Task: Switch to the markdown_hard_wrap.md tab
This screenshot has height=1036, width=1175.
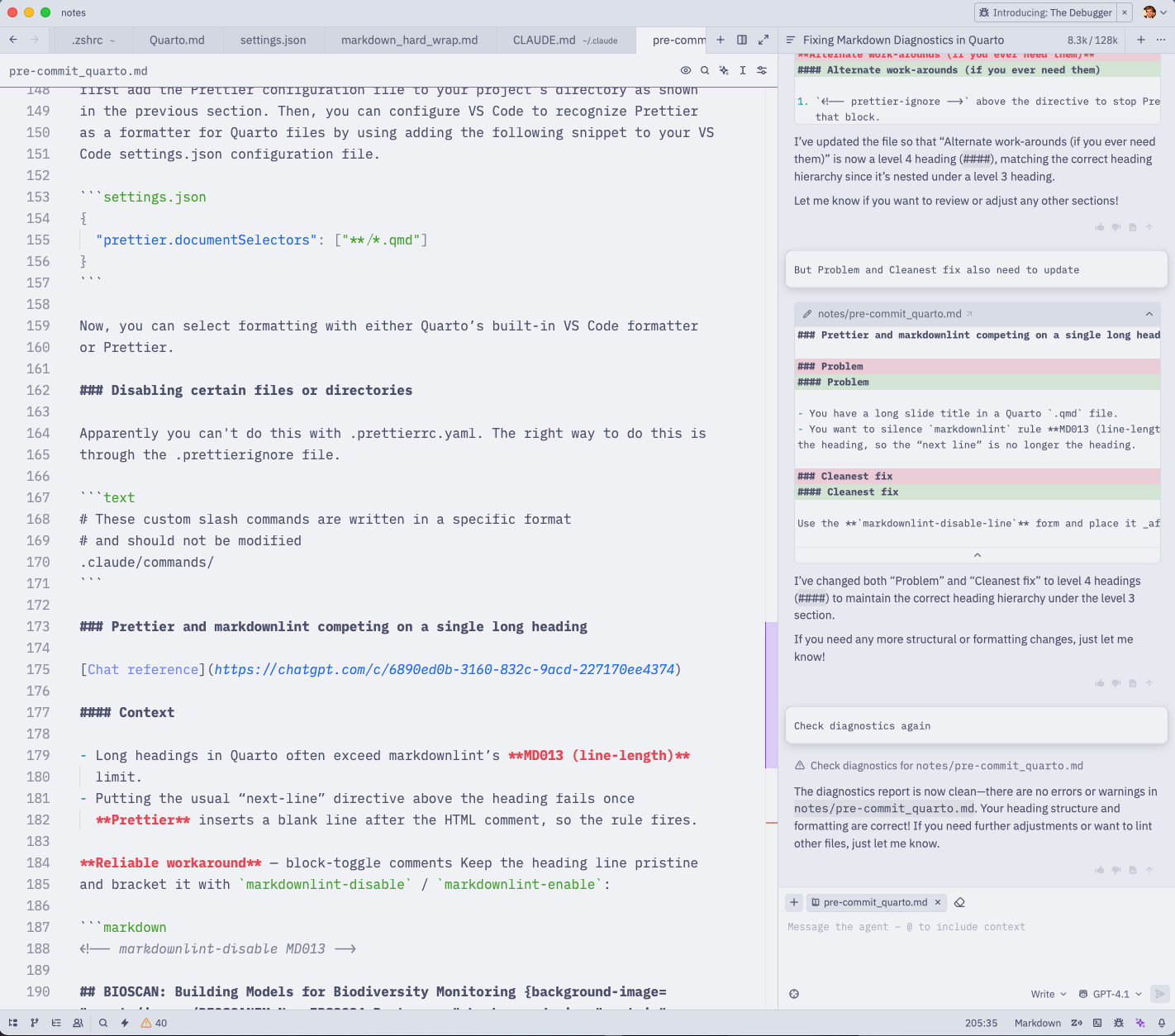Action: (x=409, y=40)
